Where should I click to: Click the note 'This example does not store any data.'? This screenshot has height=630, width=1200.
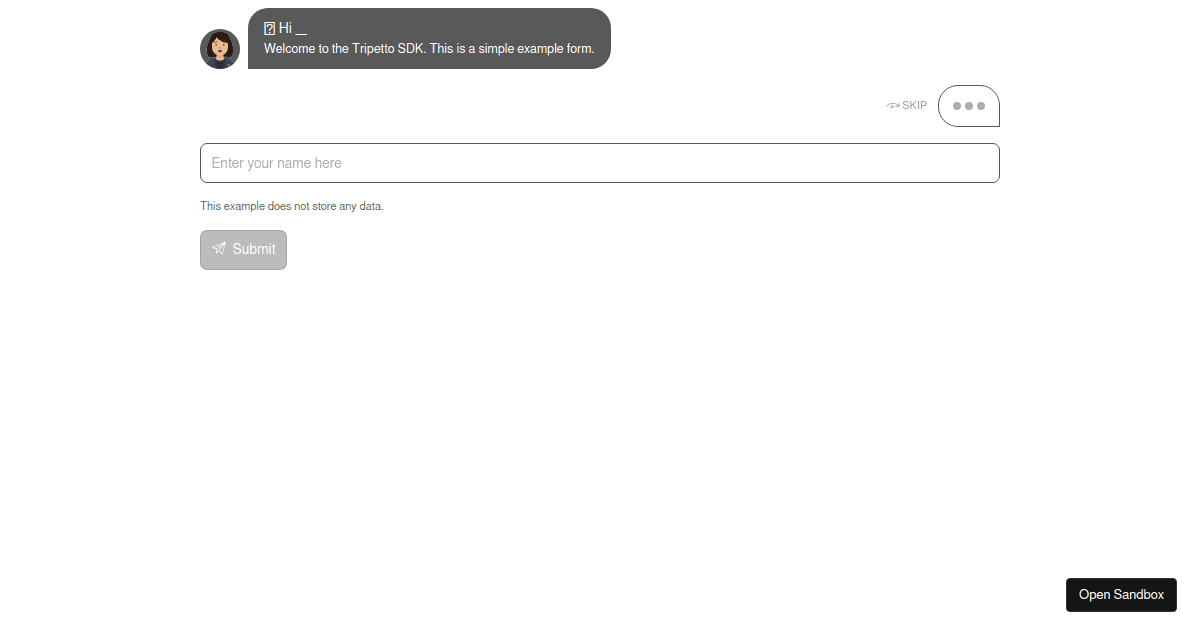click(x=292, y=206)
